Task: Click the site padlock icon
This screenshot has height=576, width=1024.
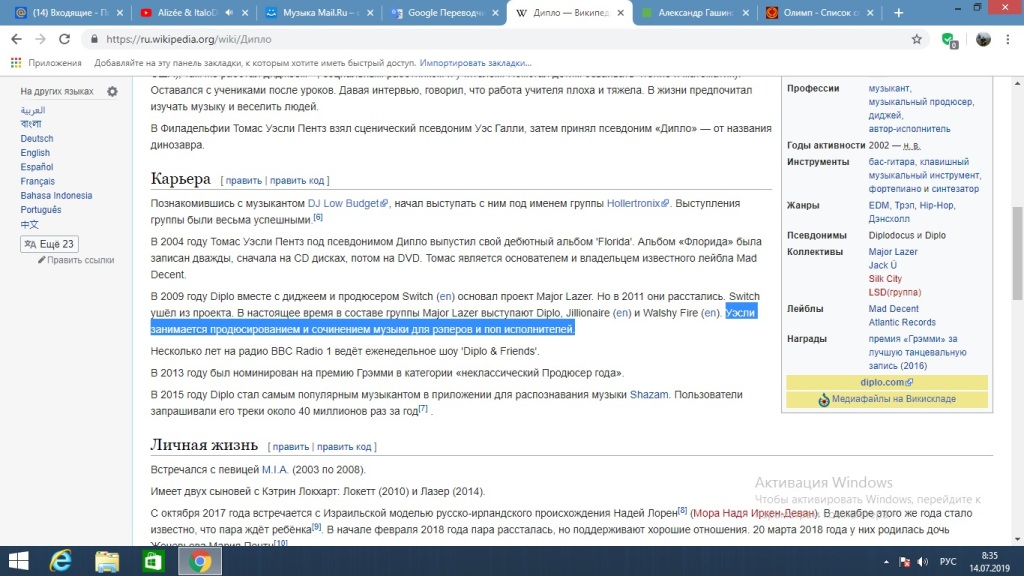Action: (94, 39)
